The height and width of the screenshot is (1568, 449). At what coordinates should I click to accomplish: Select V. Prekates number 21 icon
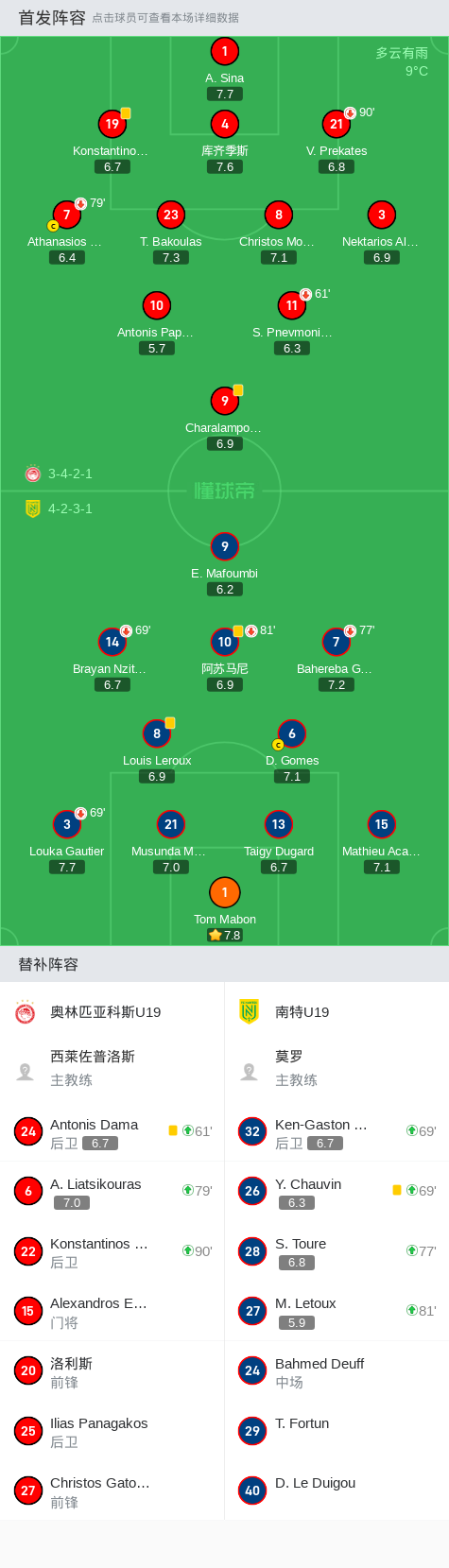337,124
